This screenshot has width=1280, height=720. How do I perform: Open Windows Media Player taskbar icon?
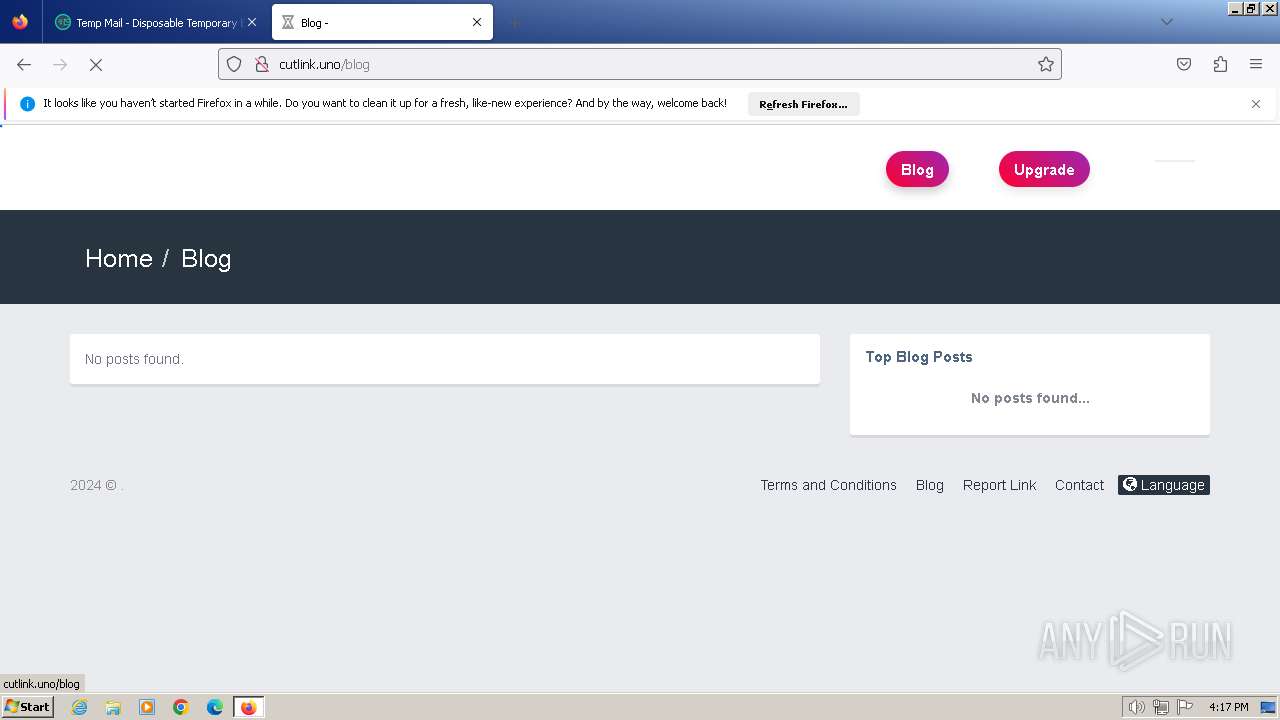tap(147, 707)
